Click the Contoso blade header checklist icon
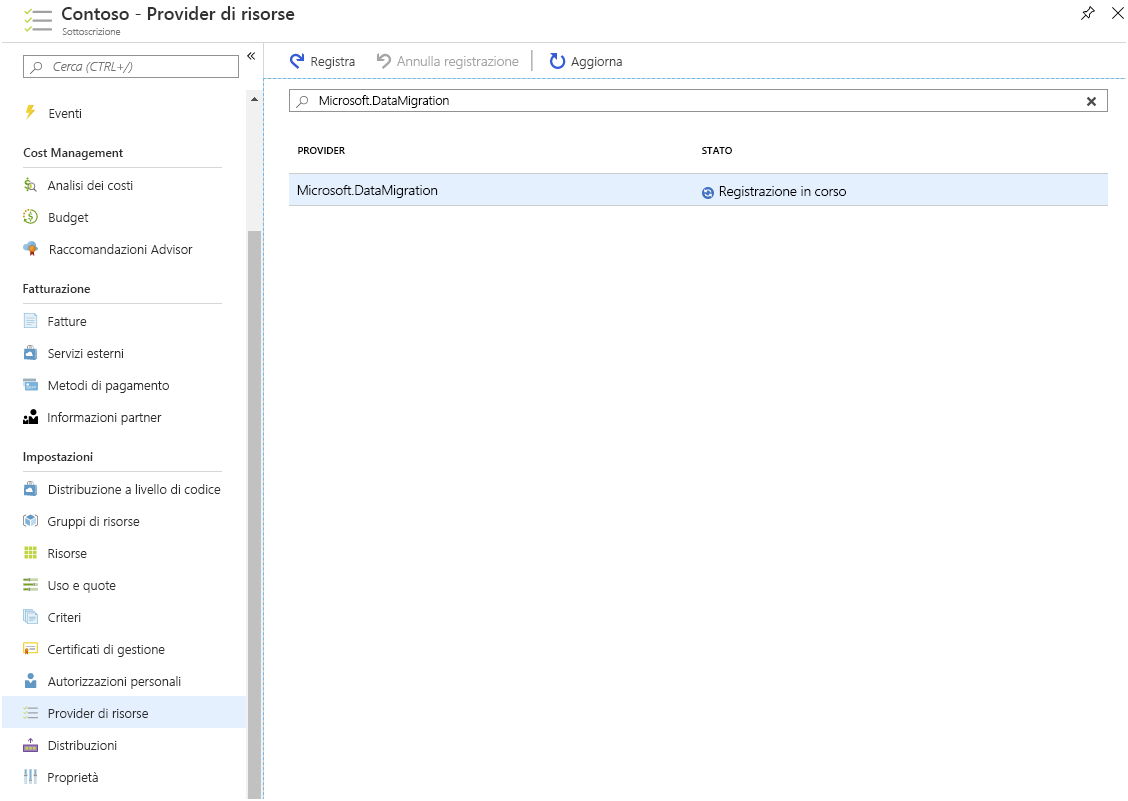This screenshot has height=801, width=1128. coord(37,20)
